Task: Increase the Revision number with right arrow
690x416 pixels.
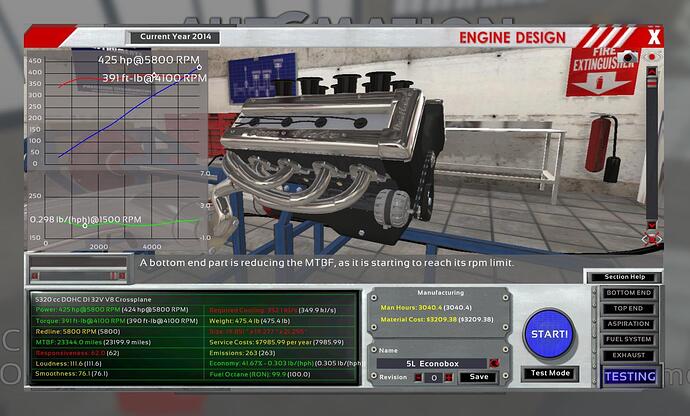Action: (x=448, y=377)
